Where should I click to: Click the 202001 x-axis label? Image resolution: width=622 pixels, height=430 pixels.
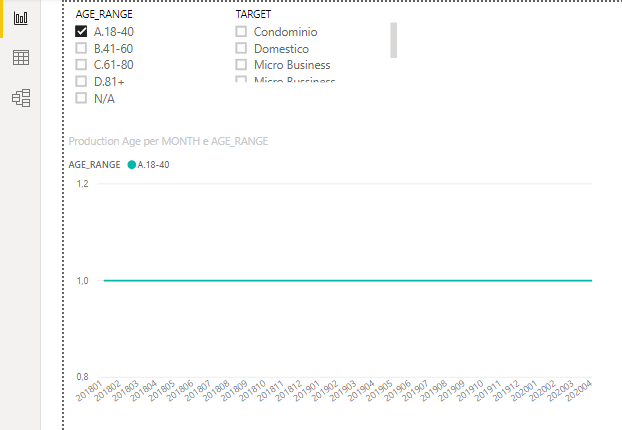[524, 391]
